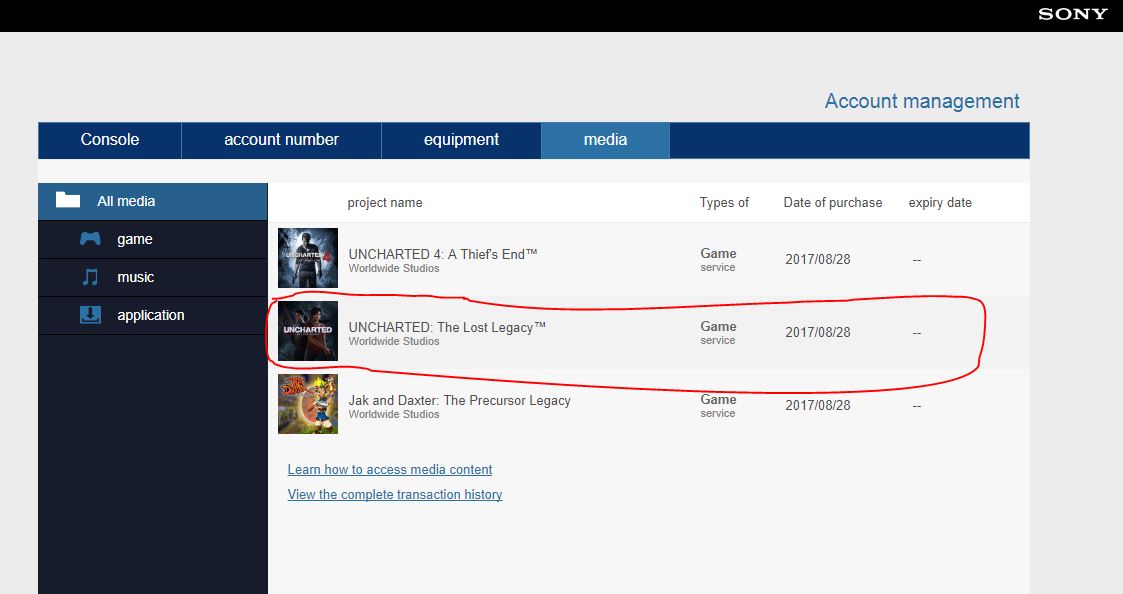Click the expiry date dashes for Uncharted 4

[x=917, y=260]
